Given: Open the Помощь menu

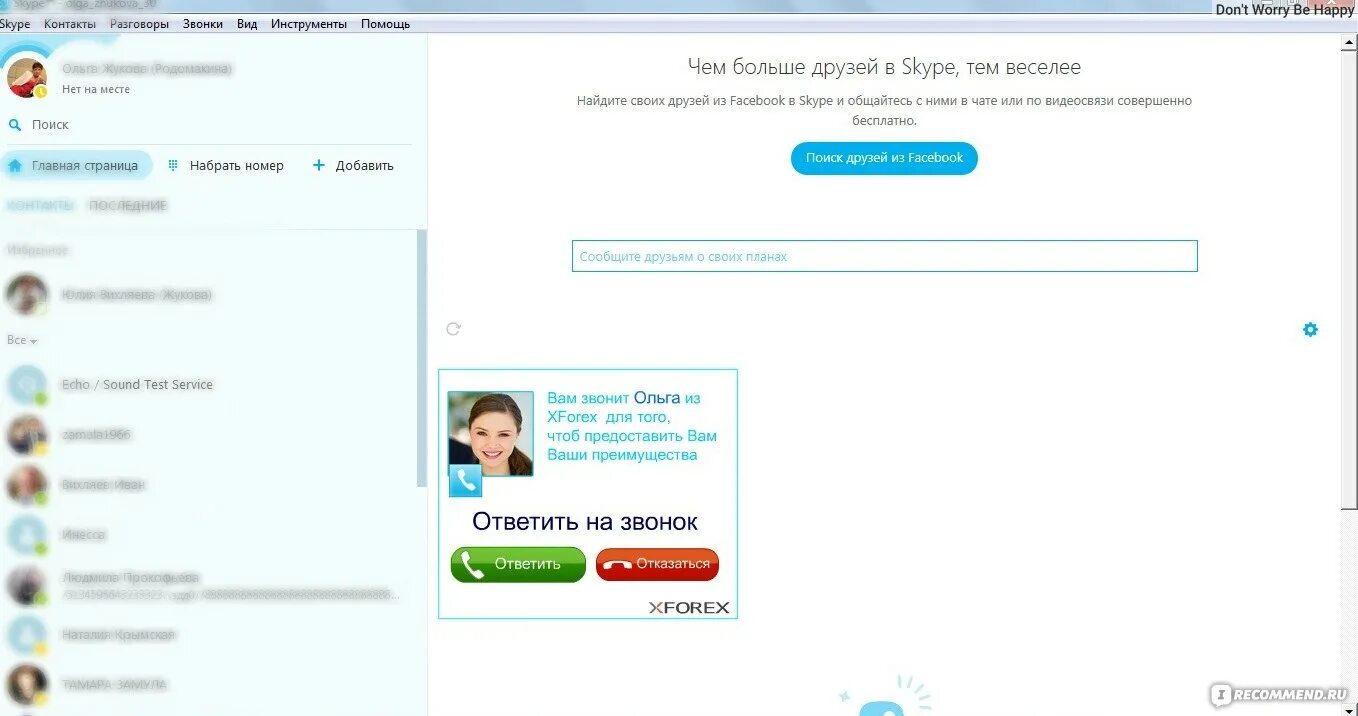Looking at the screenshot, I should [385, 24].
